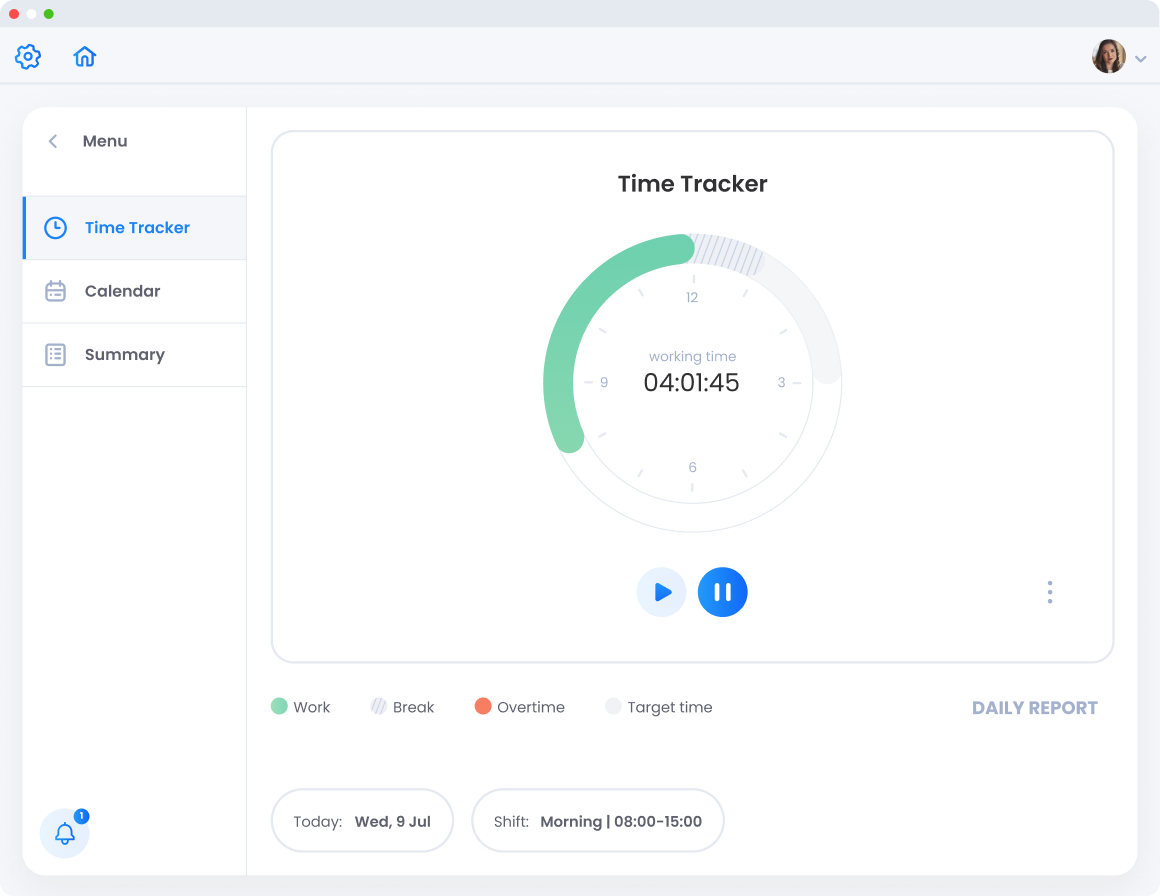Click the user profile avatar
1160x896 pixels.
[1108, 57]
